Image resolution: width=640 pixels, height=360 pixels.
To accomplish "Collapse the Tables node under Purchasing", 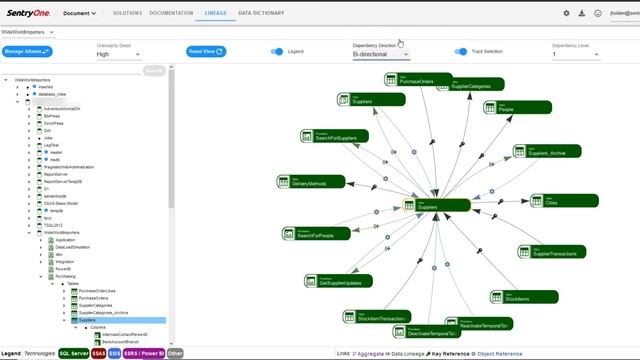I will pyautogui.click(x=53, y=284).
